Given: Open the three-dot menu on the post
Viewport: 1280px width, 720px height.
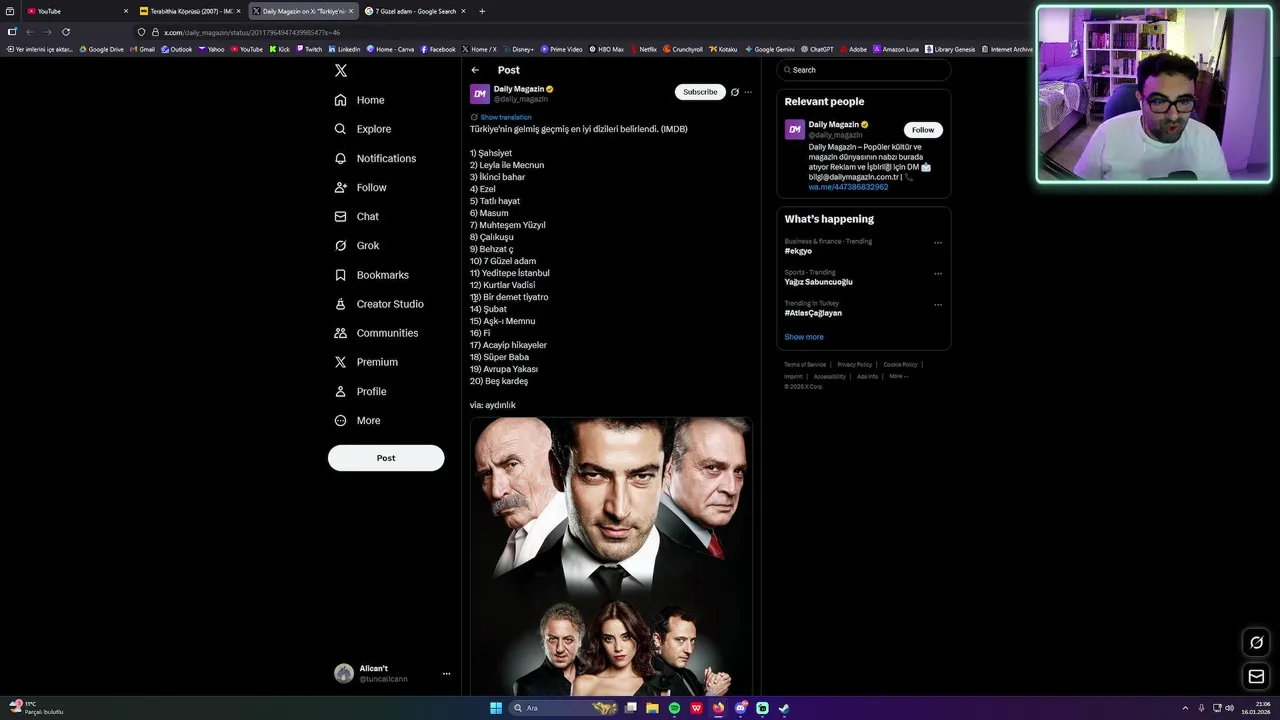Looking at the screenshot, I should coord(748,92).
